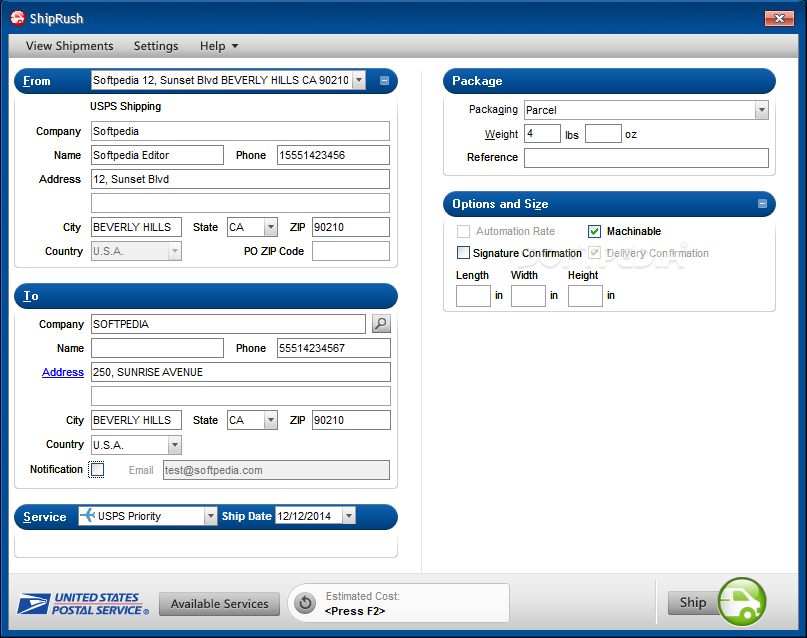The width and height of the screenshot is (807, 638).
Task: Toggle the Automation Rate checkbox
Action: tap(463, 231)
